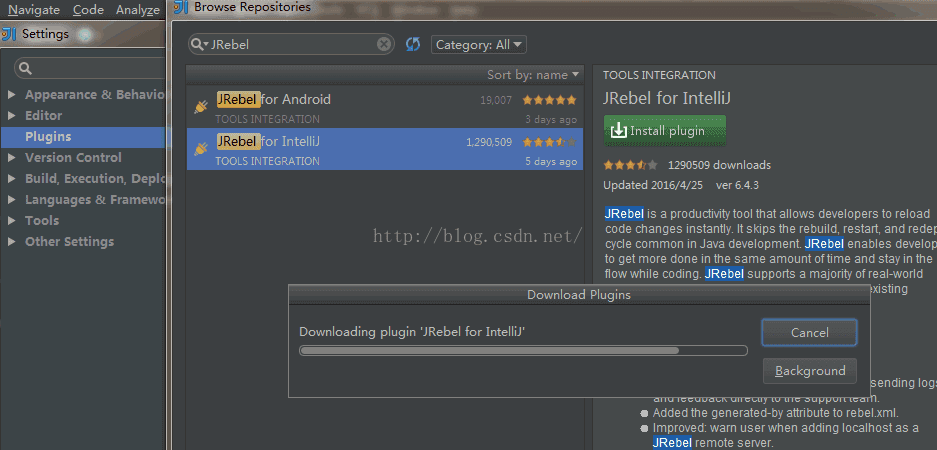Click star rating beside 1290509 downloads
This screenshot has height=450, width=937.
630,165
